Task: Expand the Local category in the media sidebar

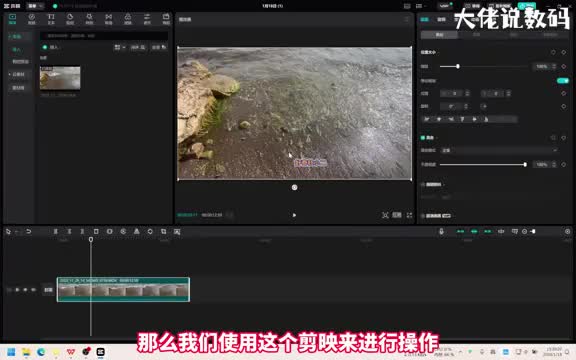Action: coord(16,37)
